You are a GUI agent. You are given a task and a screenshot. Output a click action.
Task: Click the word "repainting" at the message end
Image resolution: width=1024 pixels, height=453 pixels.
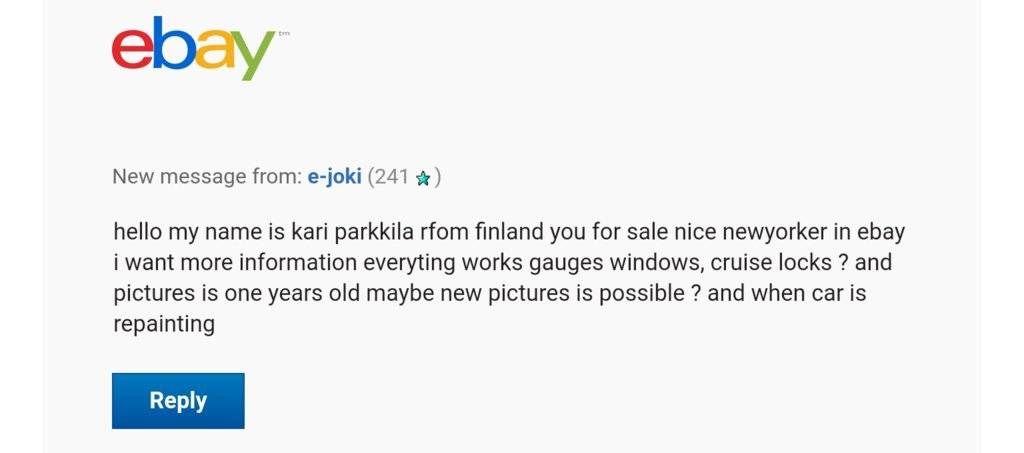click(x=163, y=325)
